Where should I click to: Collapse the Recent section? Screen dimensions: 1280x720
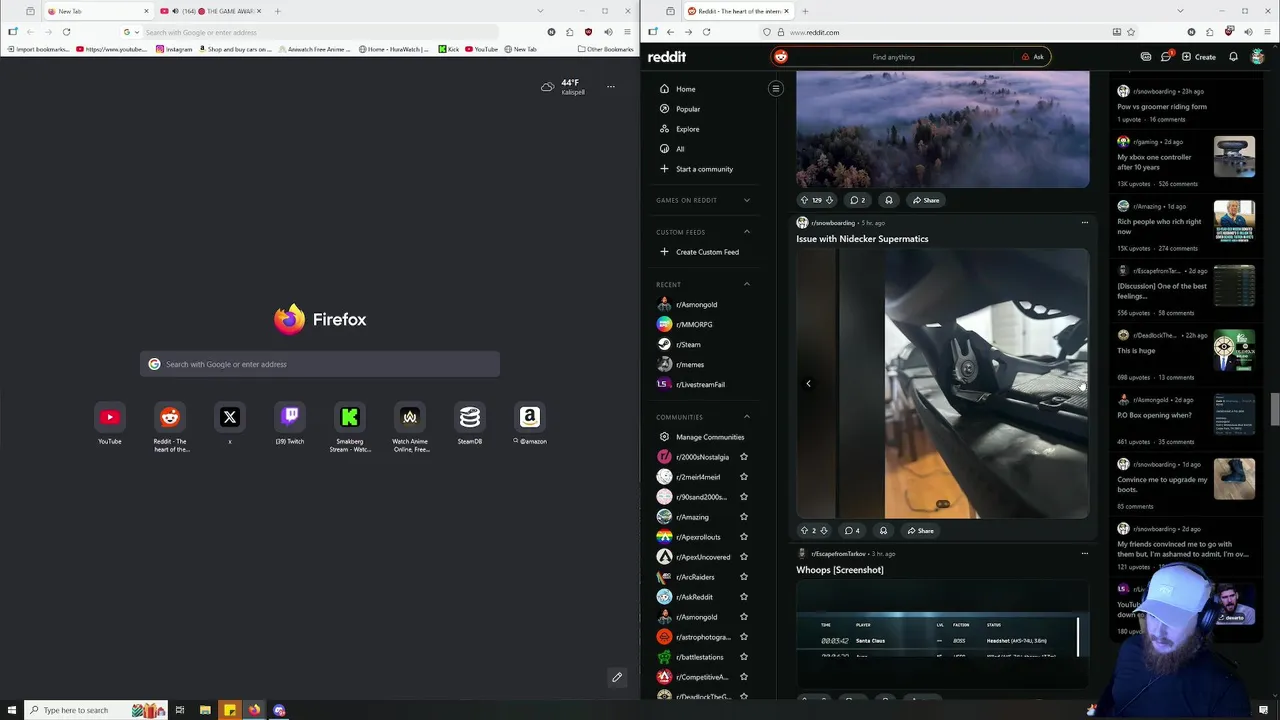click(746, 284)
